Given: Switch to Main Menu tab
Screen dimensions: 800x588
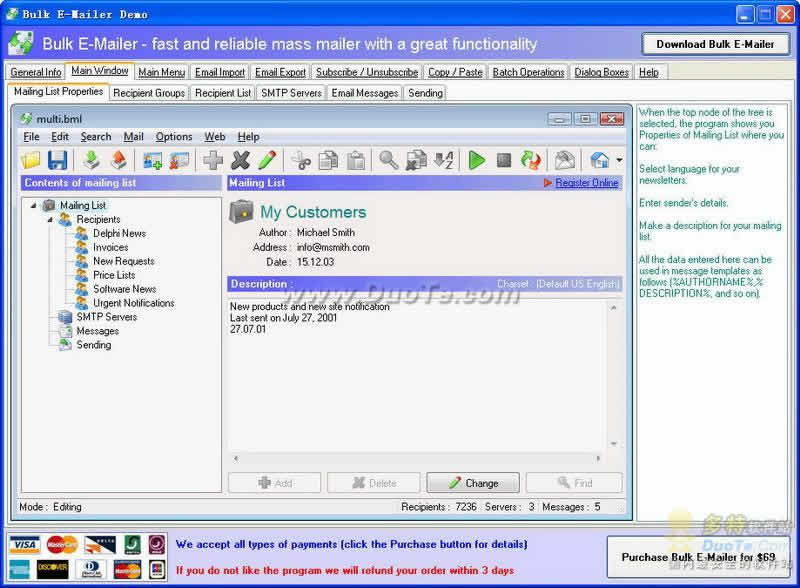Looking at the screenshot, I should click(x=162, y=72).
